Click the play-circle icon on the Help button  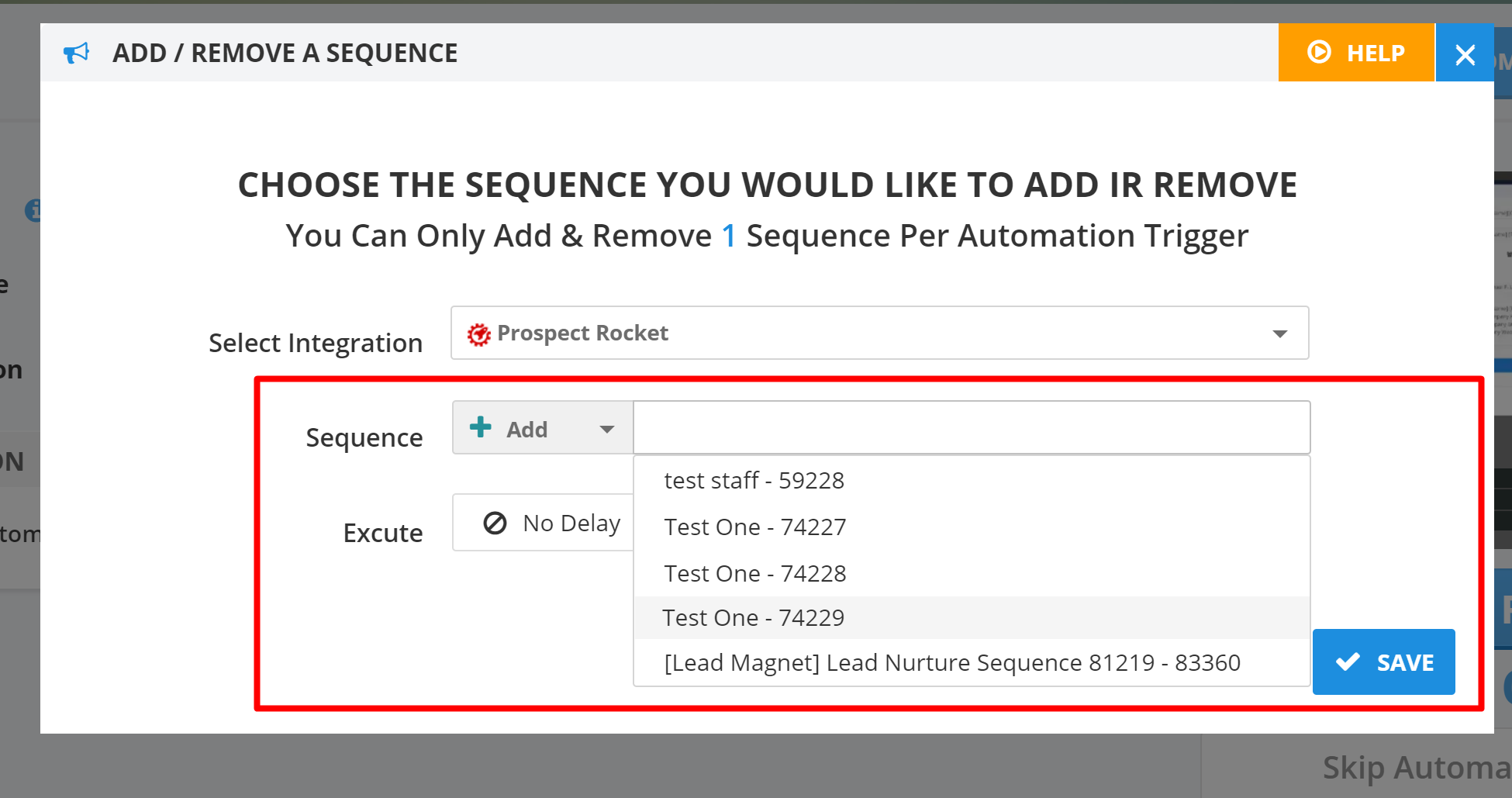[x=1318, y=52]
